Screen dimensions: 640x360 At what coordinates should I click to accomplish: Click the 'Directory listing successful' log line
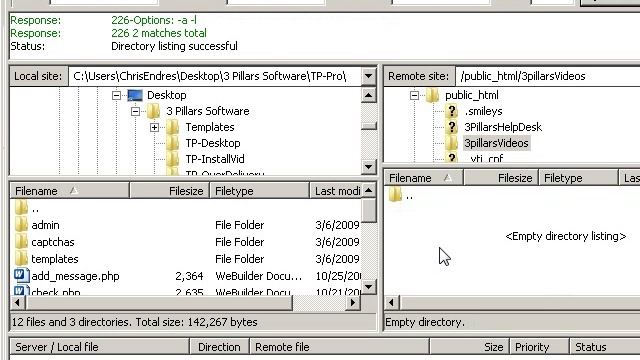point(174,46)
